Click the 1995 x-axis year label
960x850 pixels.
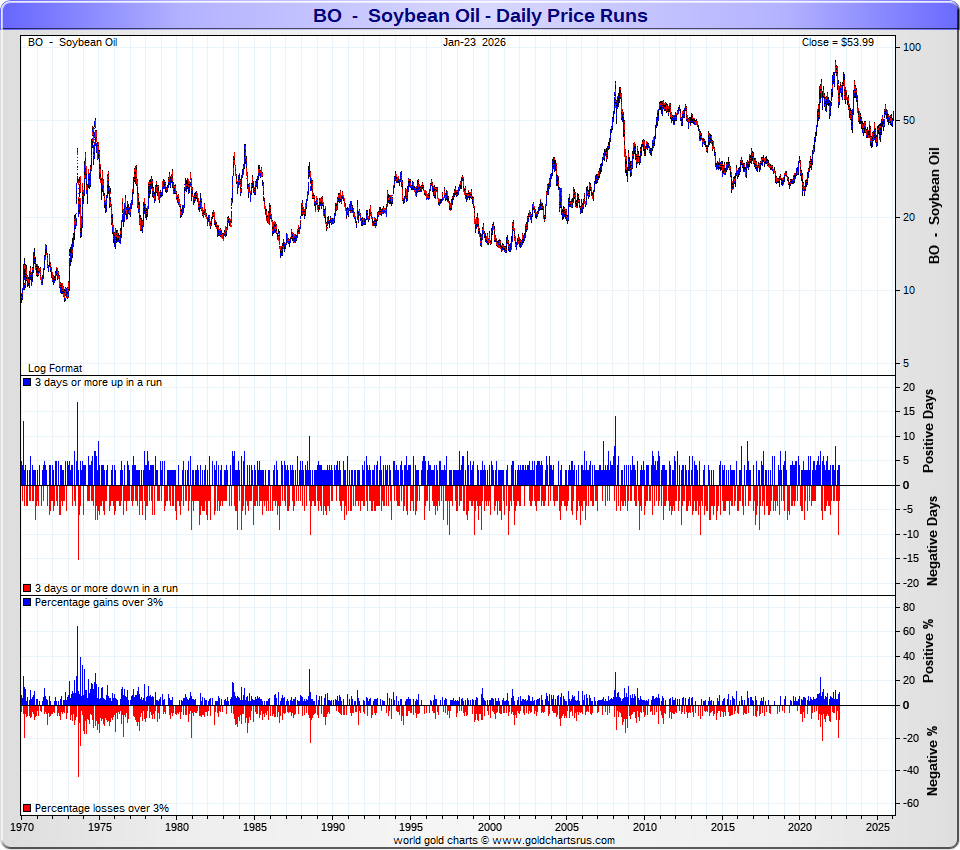pos(411,827)
